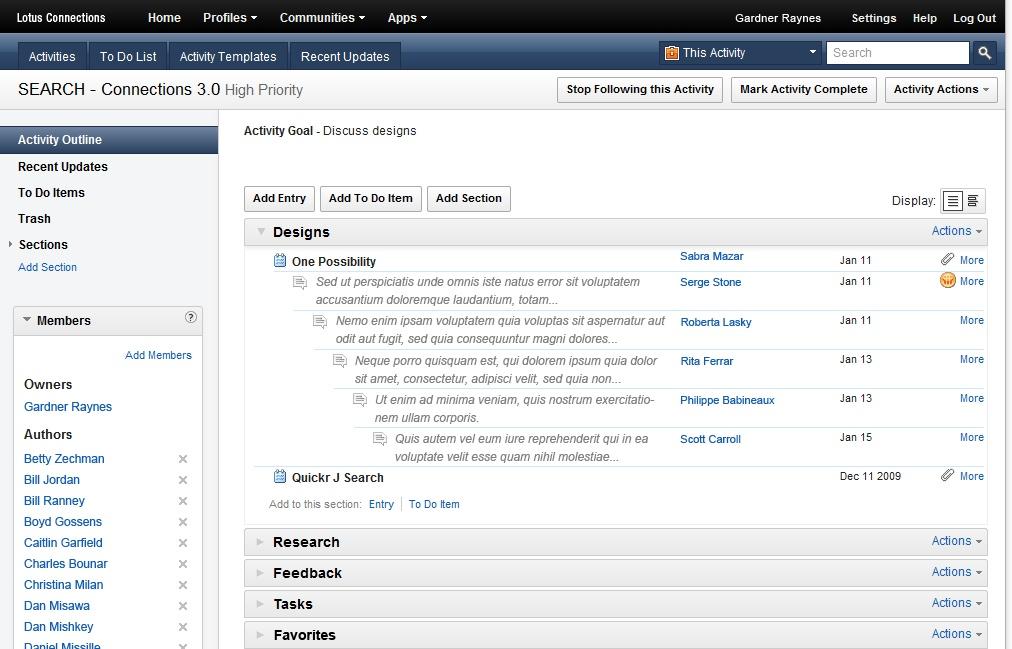Viewport: 1012px width, 649px height.
Task: Click To Do Item link under Designs
Action: pyautogui.click(x=434, y=504)
